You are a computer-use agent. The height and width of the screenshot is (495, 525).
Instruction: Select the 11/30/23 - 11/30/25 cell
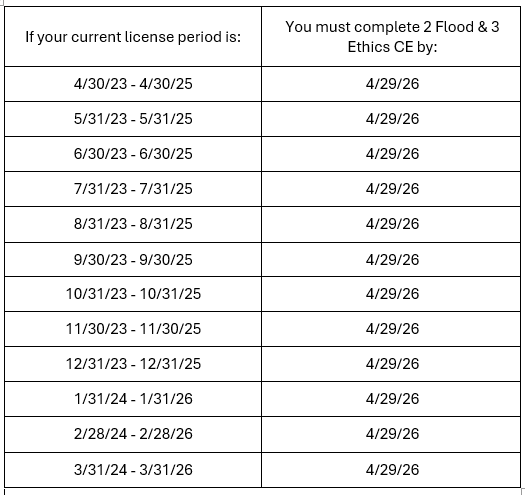[133, 329]
